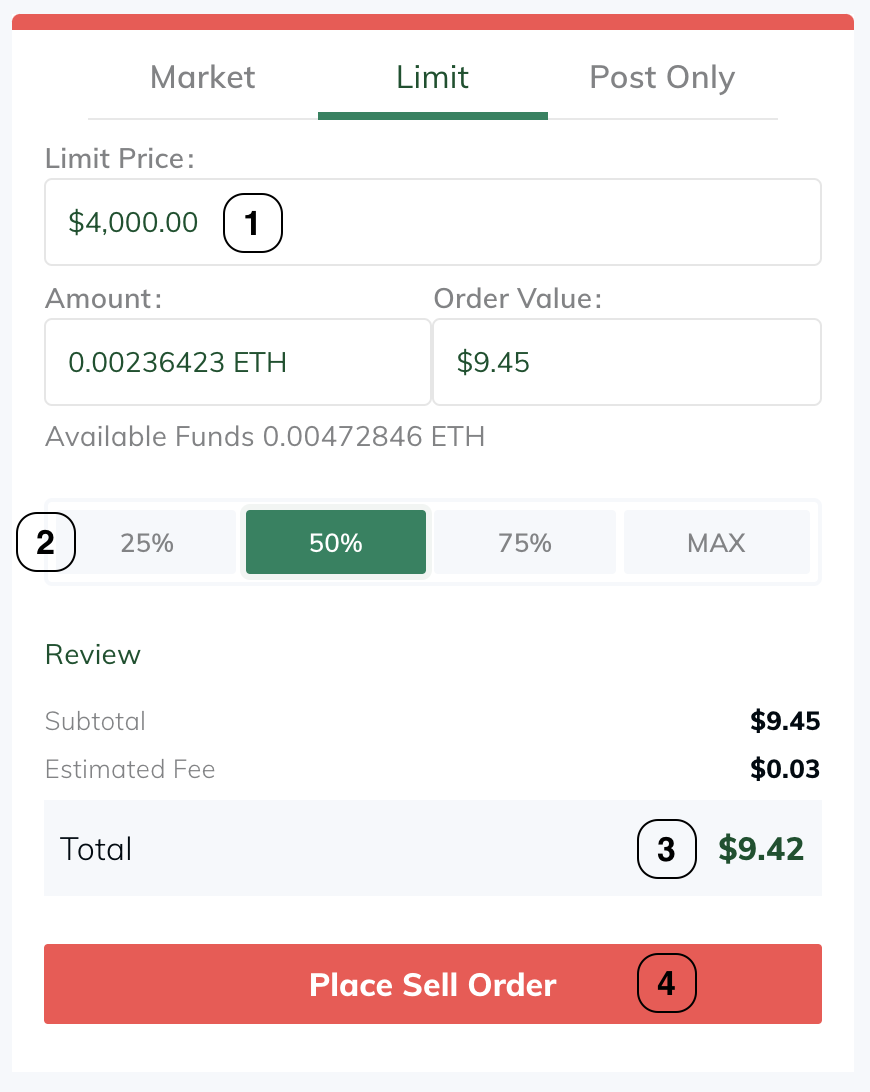Focus the Limit Price field showing $4,000.00
The image size is (870, 1092).
pyautogui.click(x=433, y=222)
